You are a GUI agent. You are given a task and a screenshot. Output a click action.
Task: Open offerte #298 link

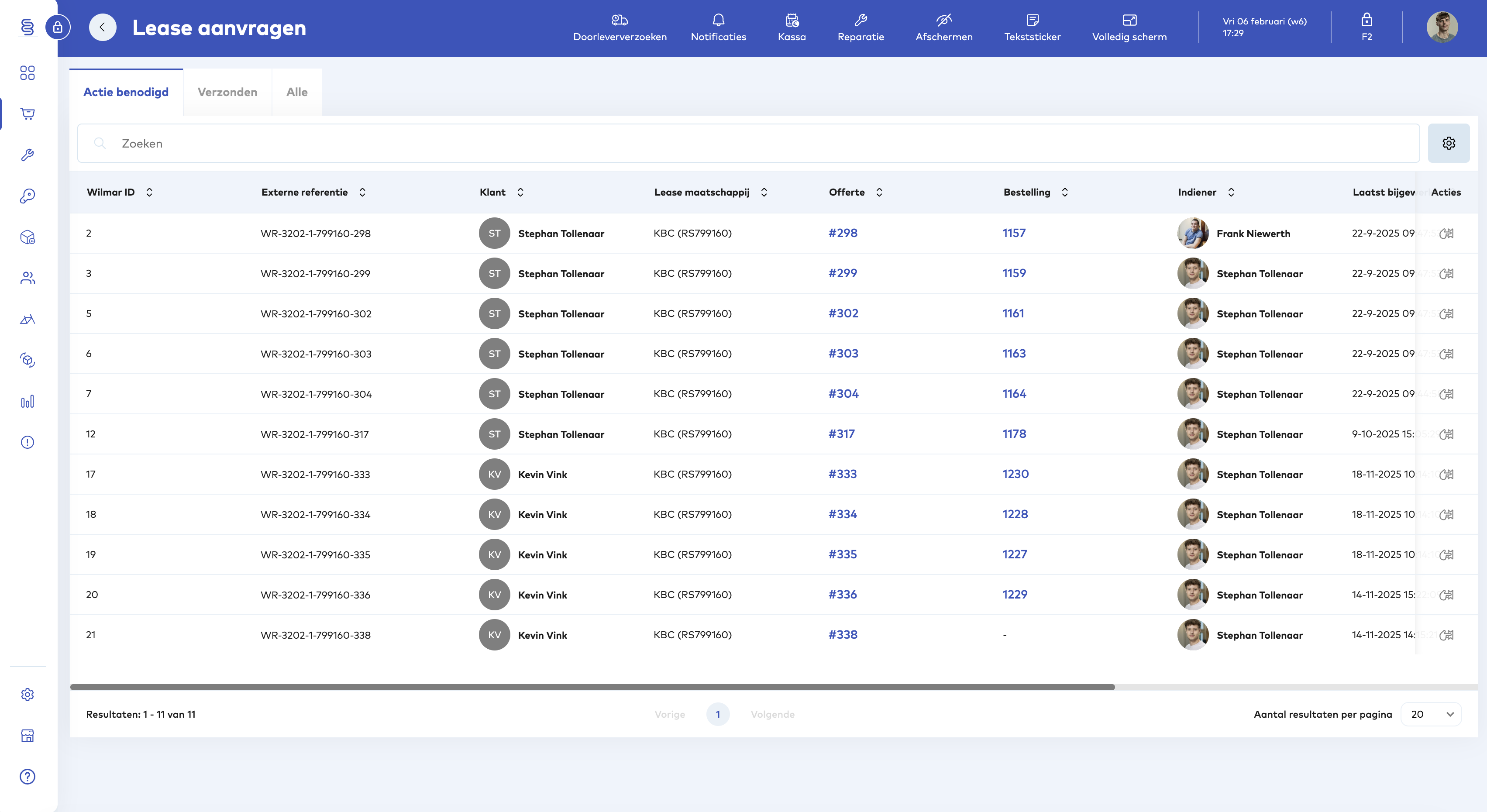point(843,233)
